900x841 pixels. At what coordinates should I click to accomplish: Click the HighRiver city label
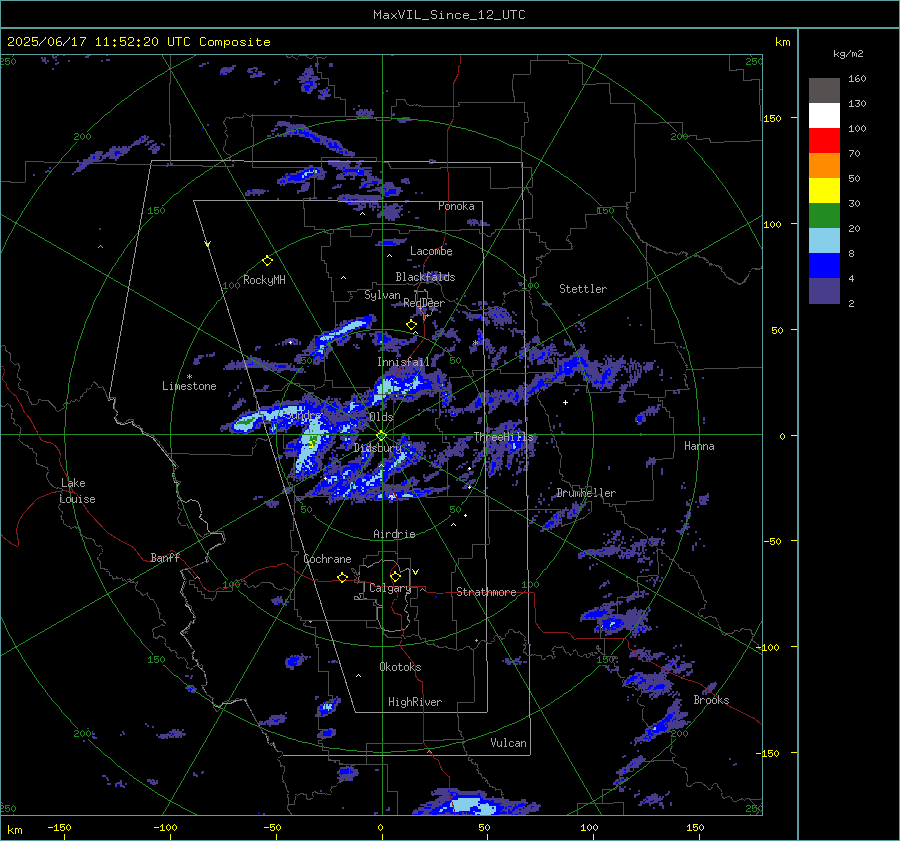click(415, 702)
